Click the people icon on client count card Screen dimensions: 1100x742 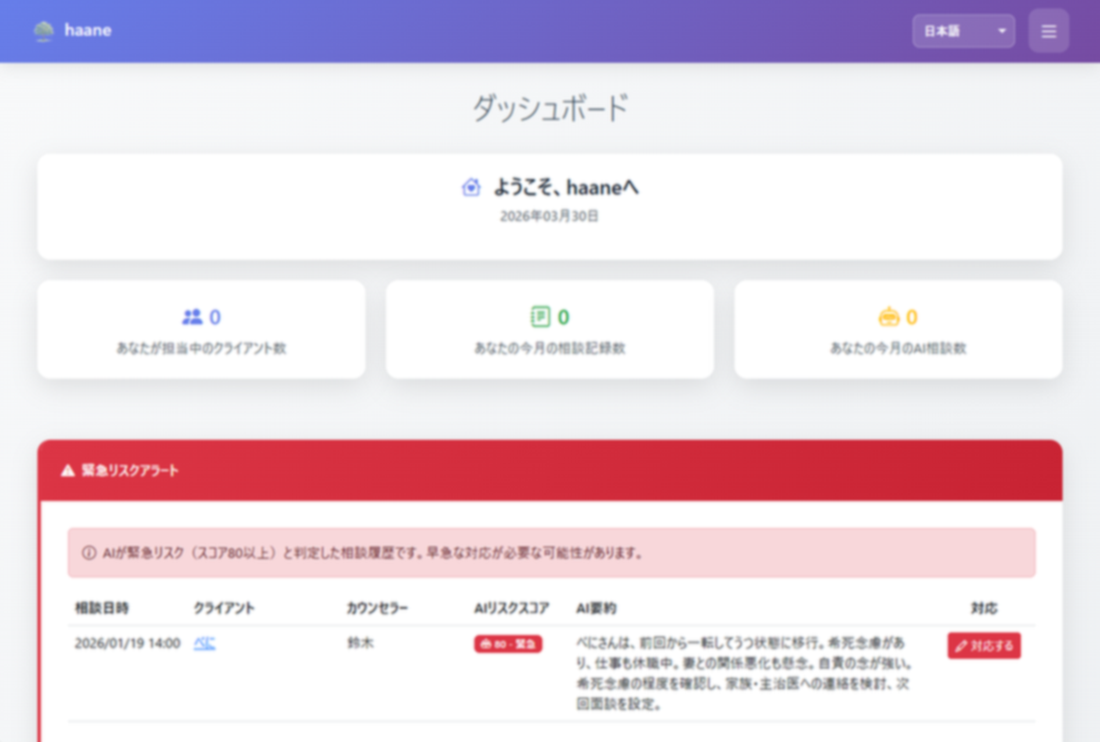coord(193,317)
